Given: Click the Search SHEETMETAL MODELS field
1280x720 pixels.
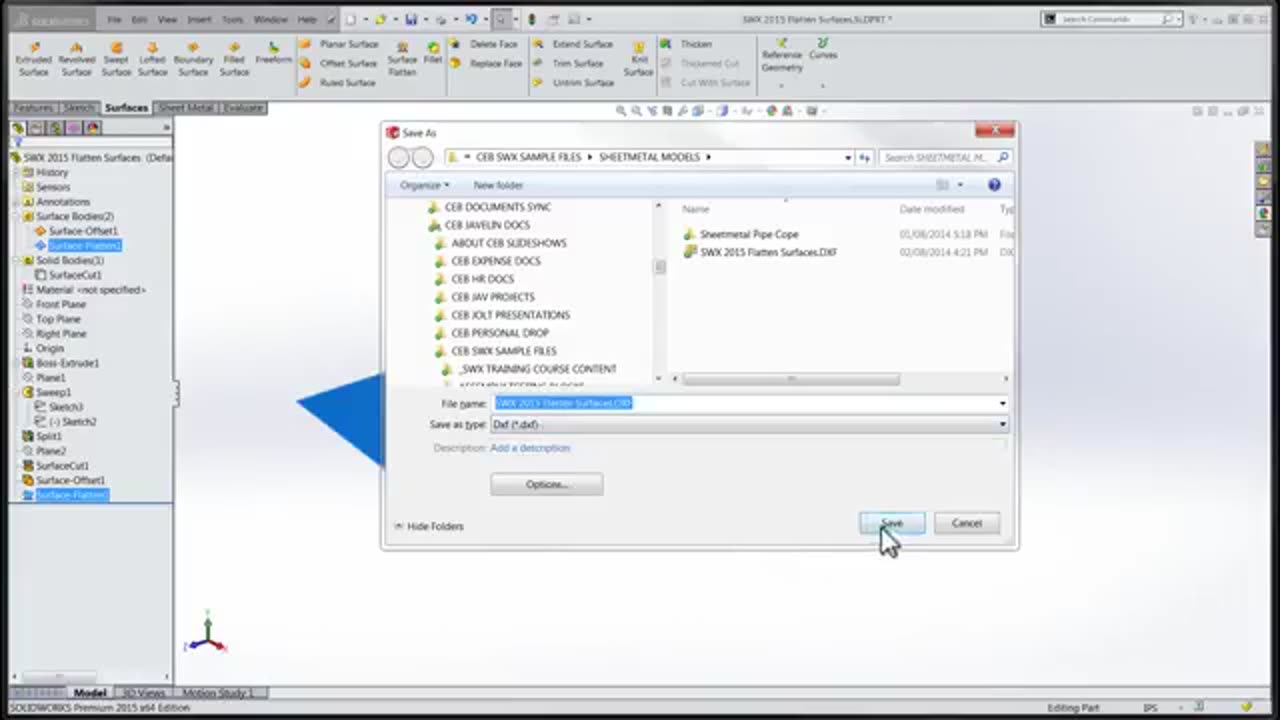Looking at the screenshot, I should [946, 157].
